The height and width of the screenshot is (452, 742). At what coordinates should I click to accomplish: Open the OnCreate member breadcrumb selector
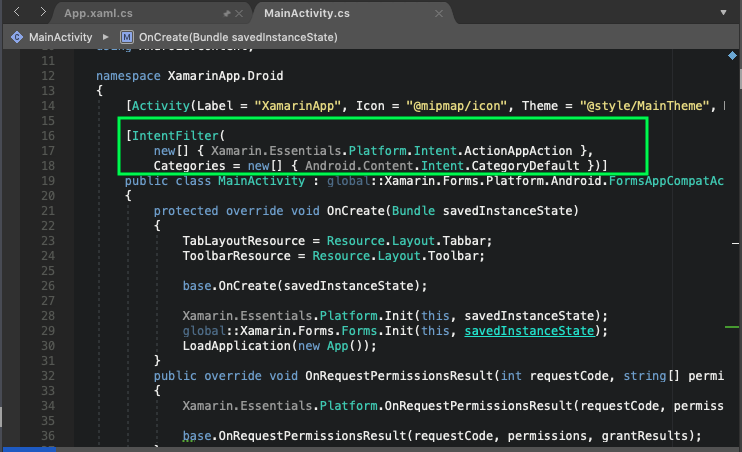pyautogui.click(x=238, y=37)
